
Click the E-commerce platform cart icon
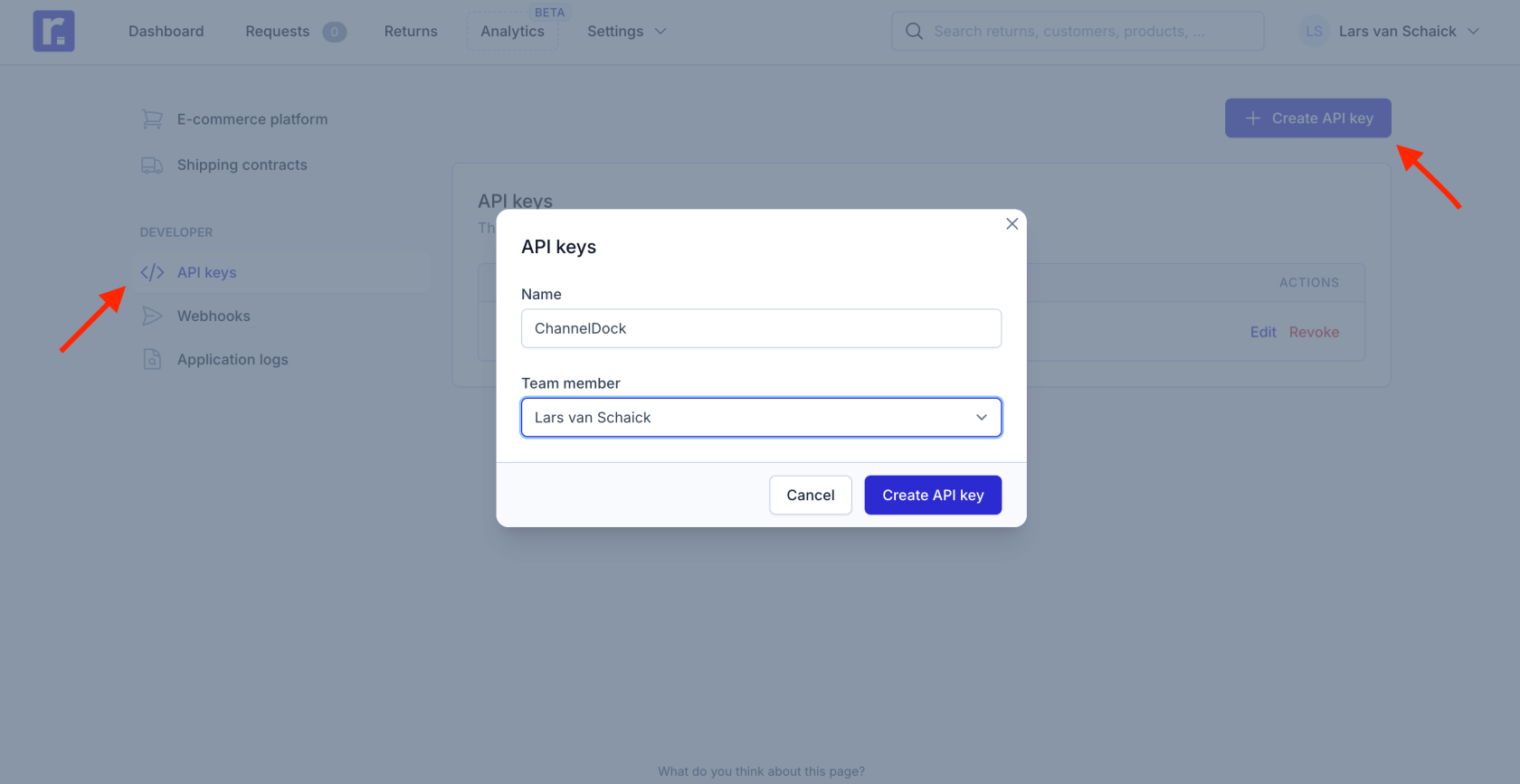(x=152, y=119)
